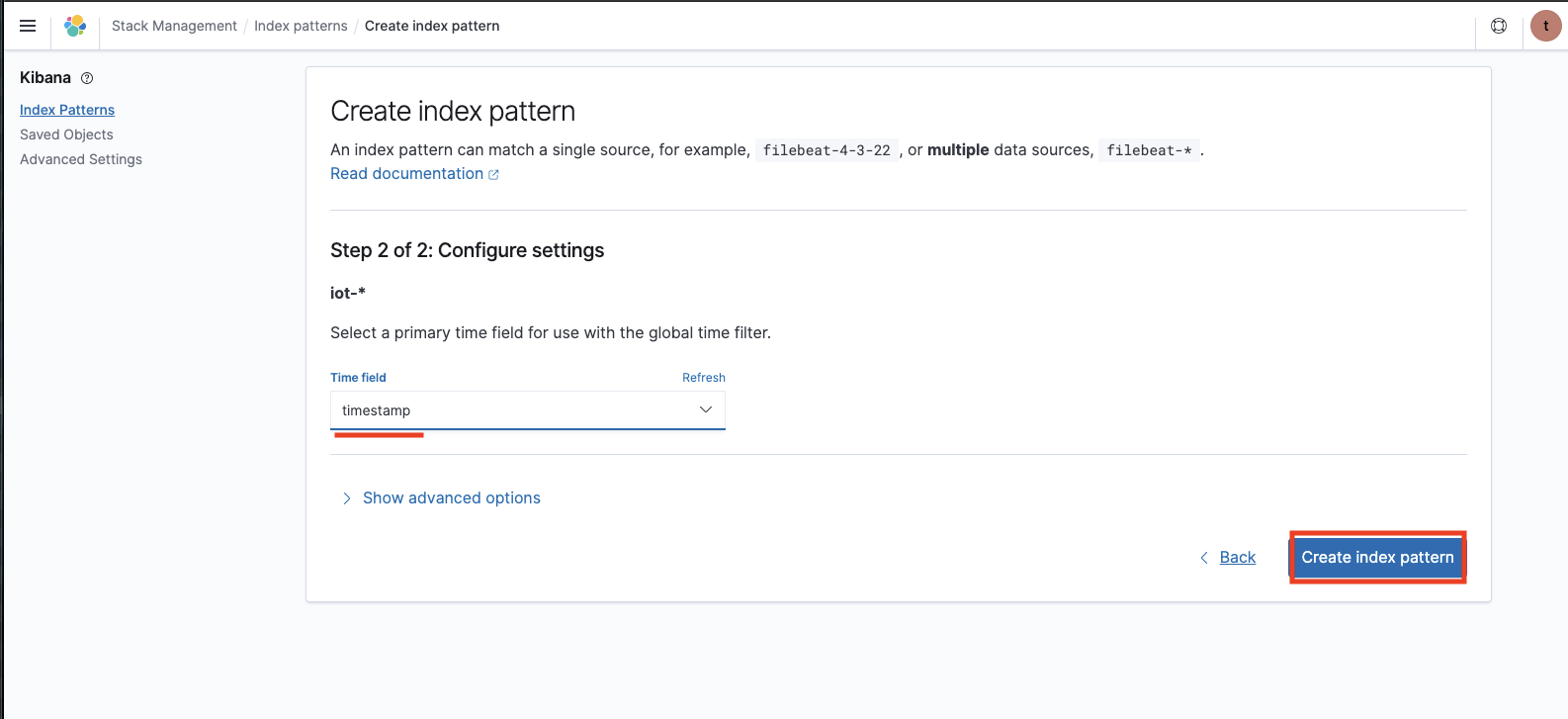Click the Back arrow icon
Image resolution: width=1568 pixels, height=719 pixels.
(x=1204, y=558)
